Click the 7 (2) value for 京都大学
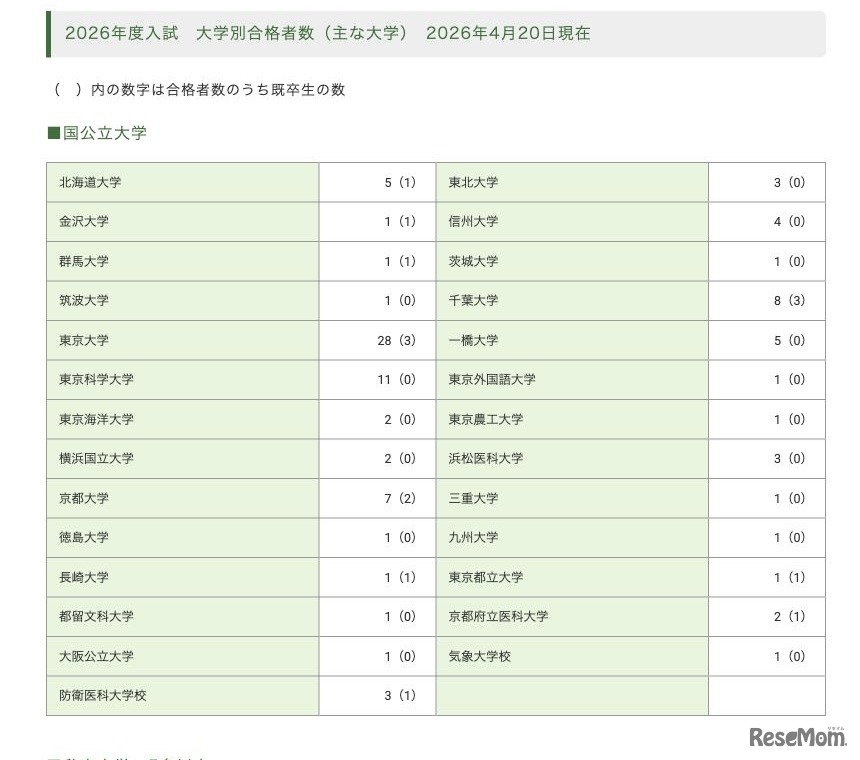860x760 pixels. pyautogui.click(x=400, y=498)
